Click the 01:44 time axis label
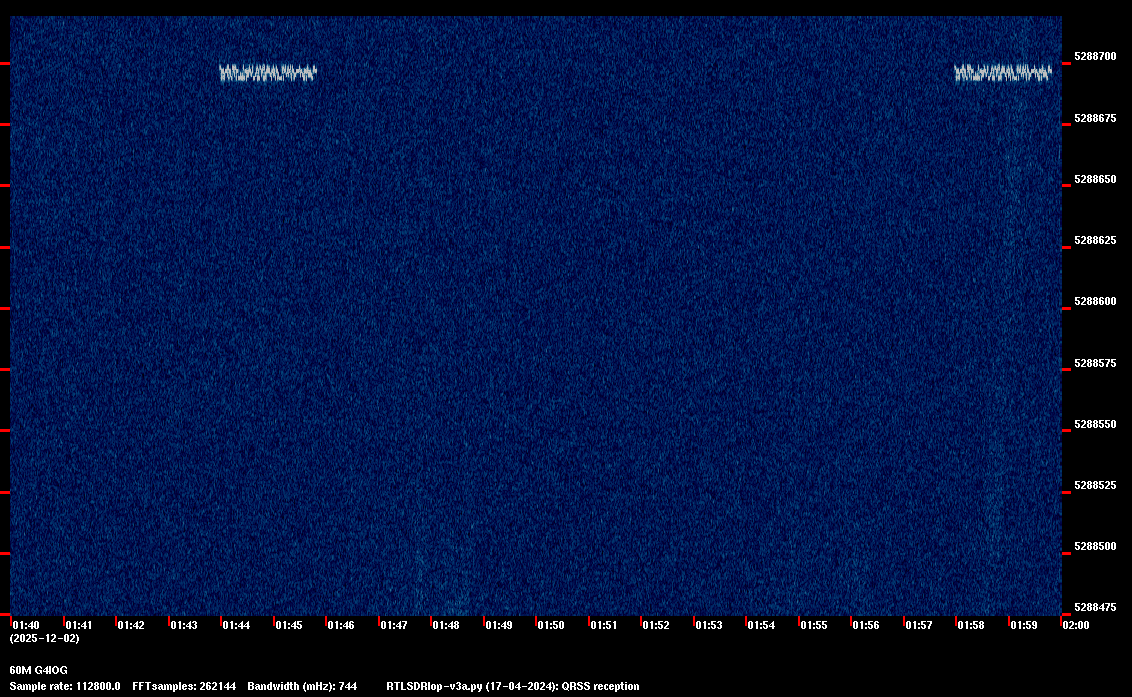1132x697 pixels. tap(236, 625)
